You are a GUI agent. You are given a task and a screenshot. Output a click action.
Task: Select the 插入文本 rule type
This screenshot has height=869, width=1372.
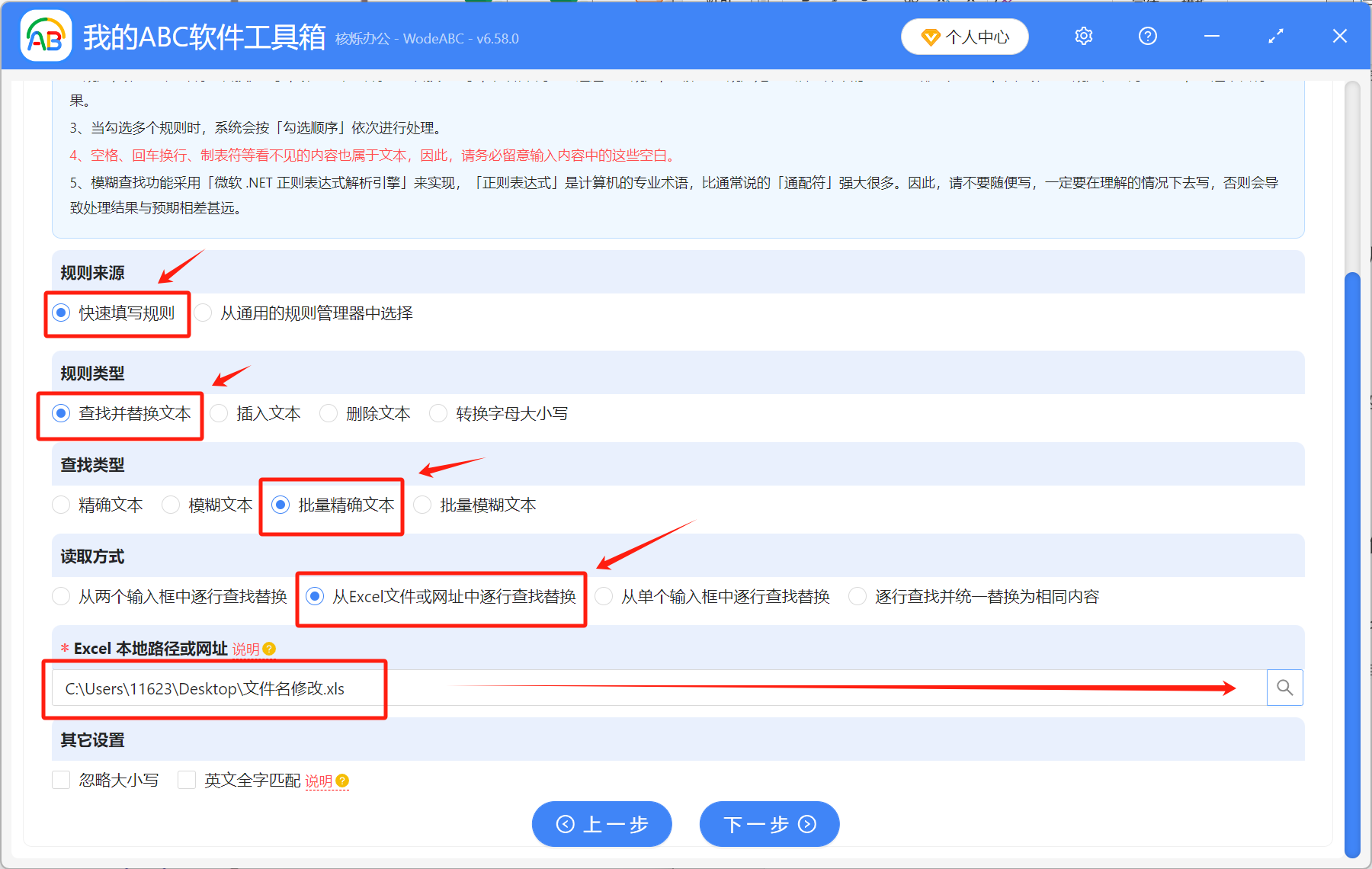pos(219,412)
